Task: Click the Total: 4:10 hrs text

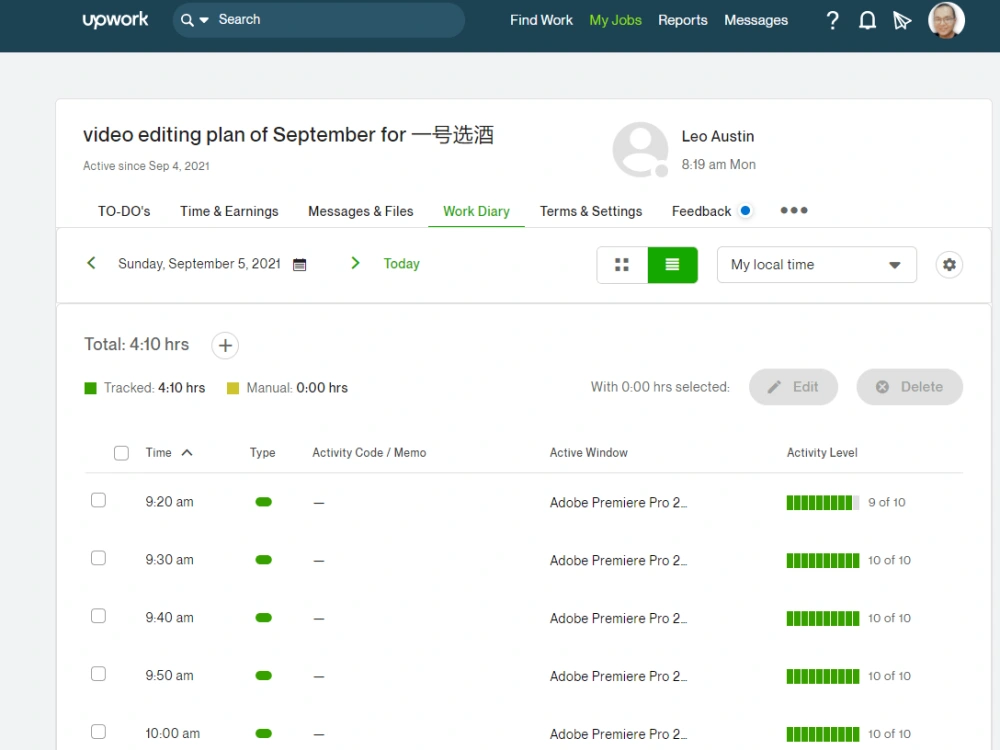Action: click(x=136, y=344)
